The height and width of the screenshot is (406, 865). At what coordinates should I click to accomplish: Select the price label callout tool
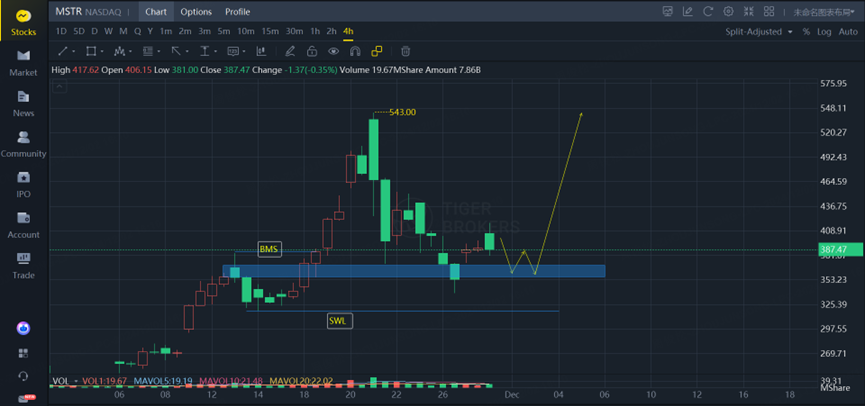(x=233, y=51)
